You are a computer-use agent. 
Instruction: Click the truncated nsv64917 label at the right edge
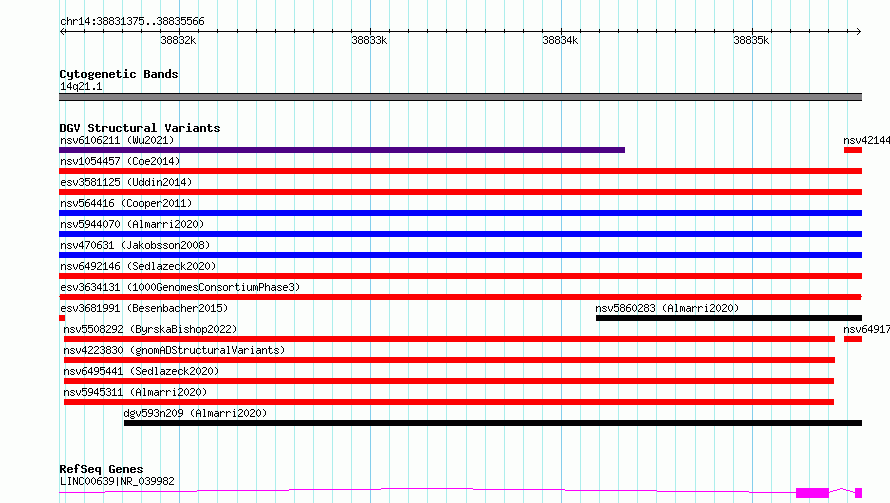click(866, 329)
